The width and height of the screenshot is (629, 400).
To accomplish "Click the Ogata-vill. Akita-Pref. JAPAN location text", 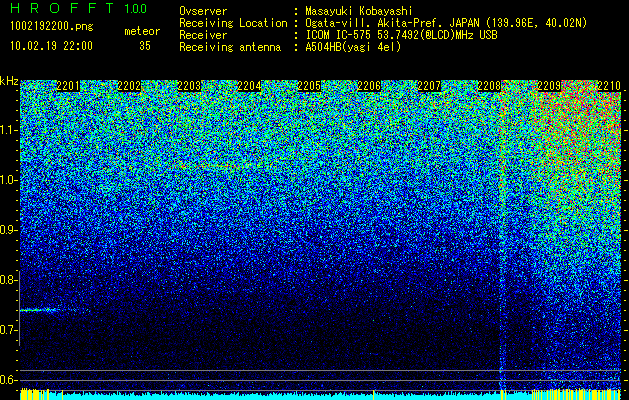I will 446,23.
